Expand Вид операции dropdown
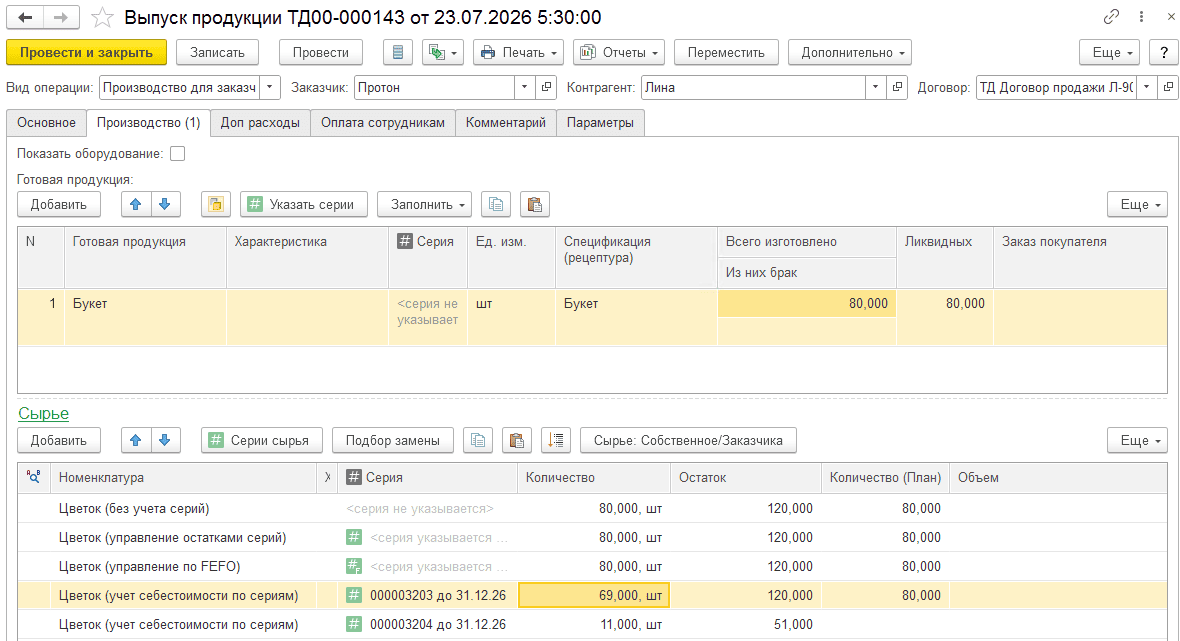Screen dimensions: 1180x641 pos(270,87)
